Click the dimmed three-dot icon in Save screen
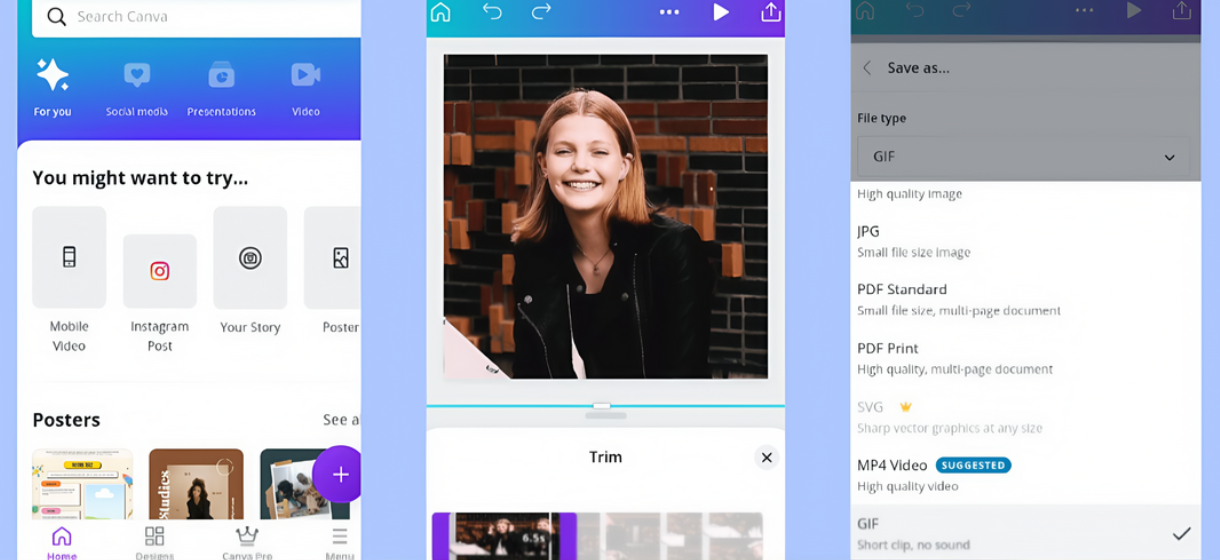This screenshot has width=1220, height=560. [x=1084, y=10]
